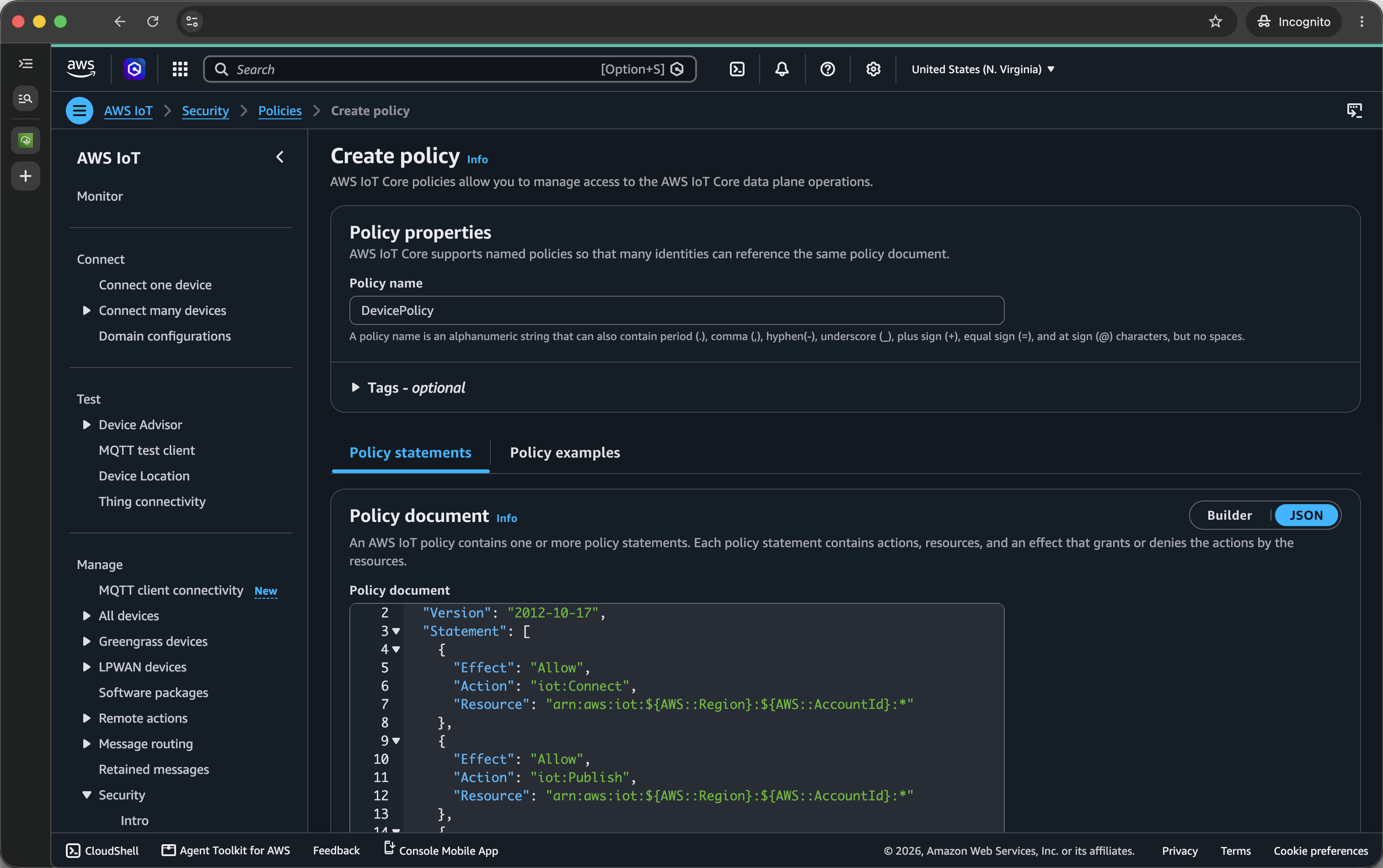Open the site information icon in address bar

click(192, 21)
